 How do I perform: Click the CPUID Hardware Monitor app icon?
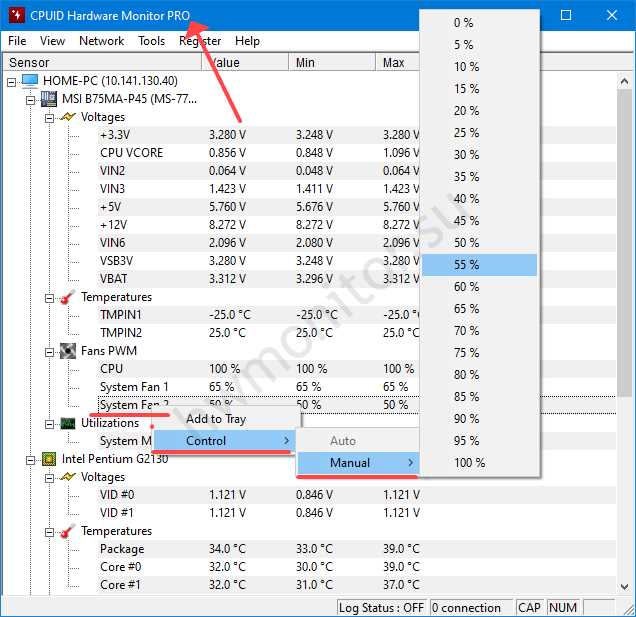point(17,15)
